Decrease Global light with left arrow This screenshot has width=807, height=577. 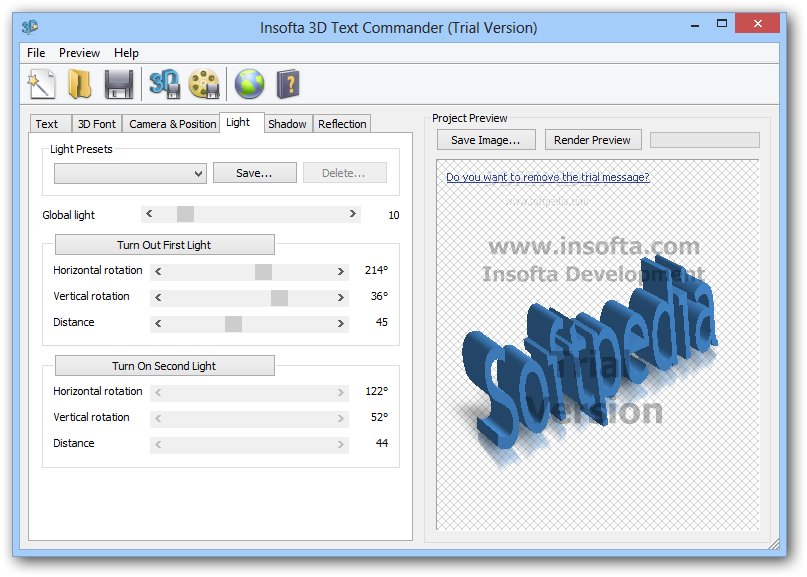pyautogui.click(x=149, y=214)
